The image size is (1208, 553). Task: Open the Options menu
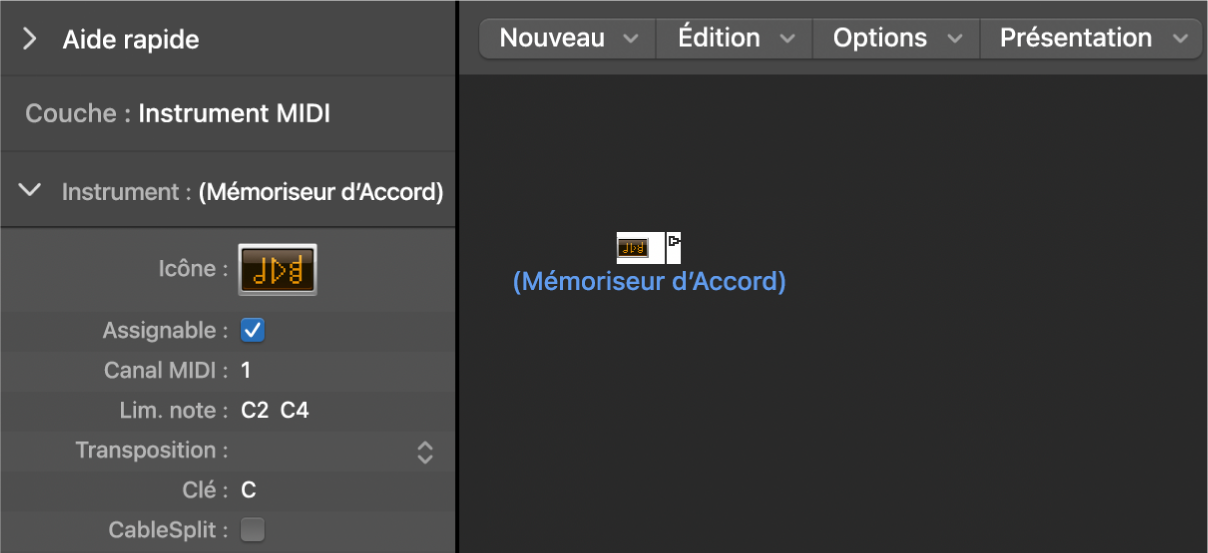[897, 38]
